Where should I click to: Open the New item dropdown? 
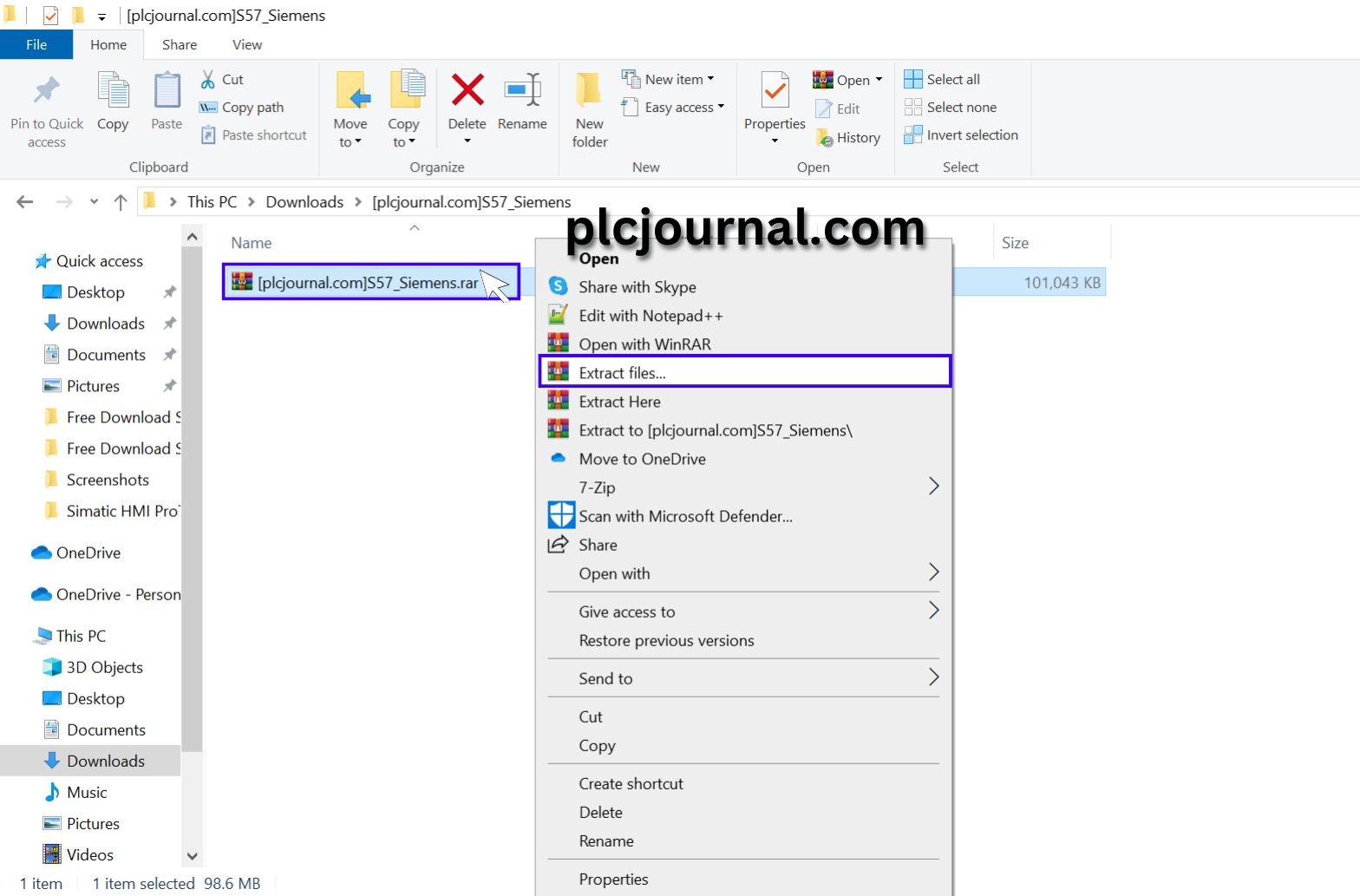668,79
